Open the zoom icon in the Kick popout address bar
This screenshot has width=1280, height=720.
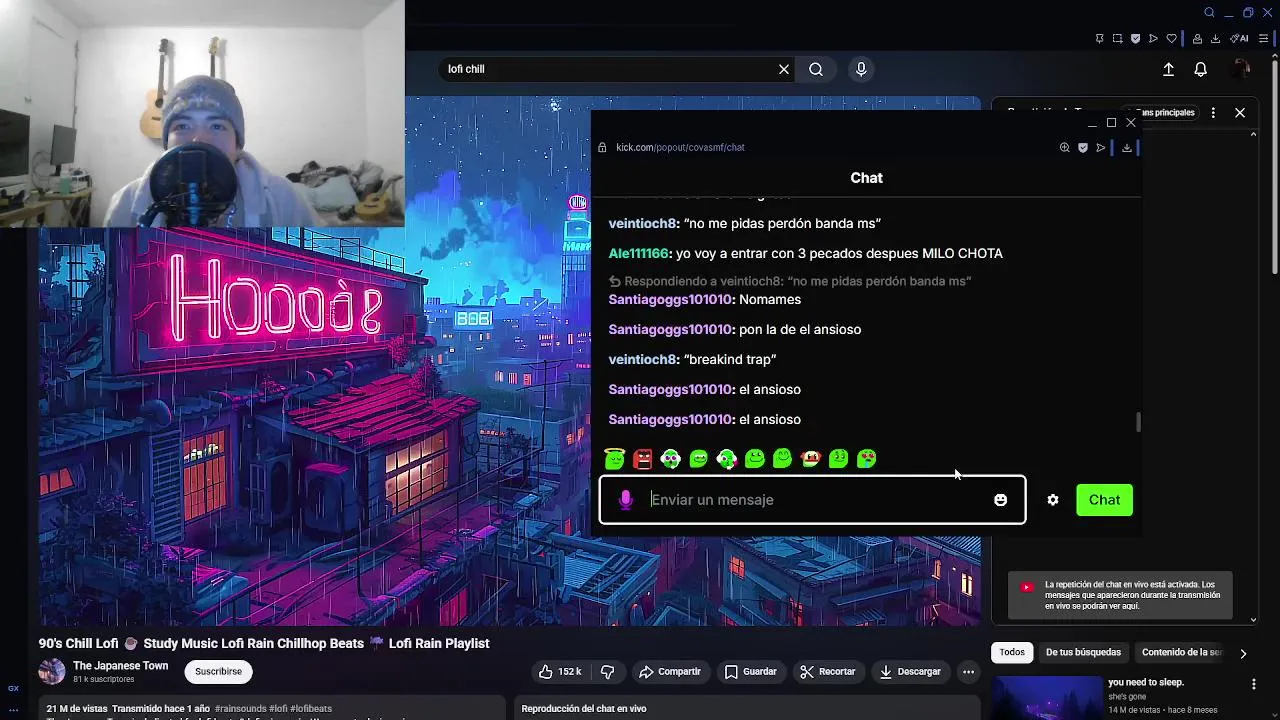[x=1065, y=147]
